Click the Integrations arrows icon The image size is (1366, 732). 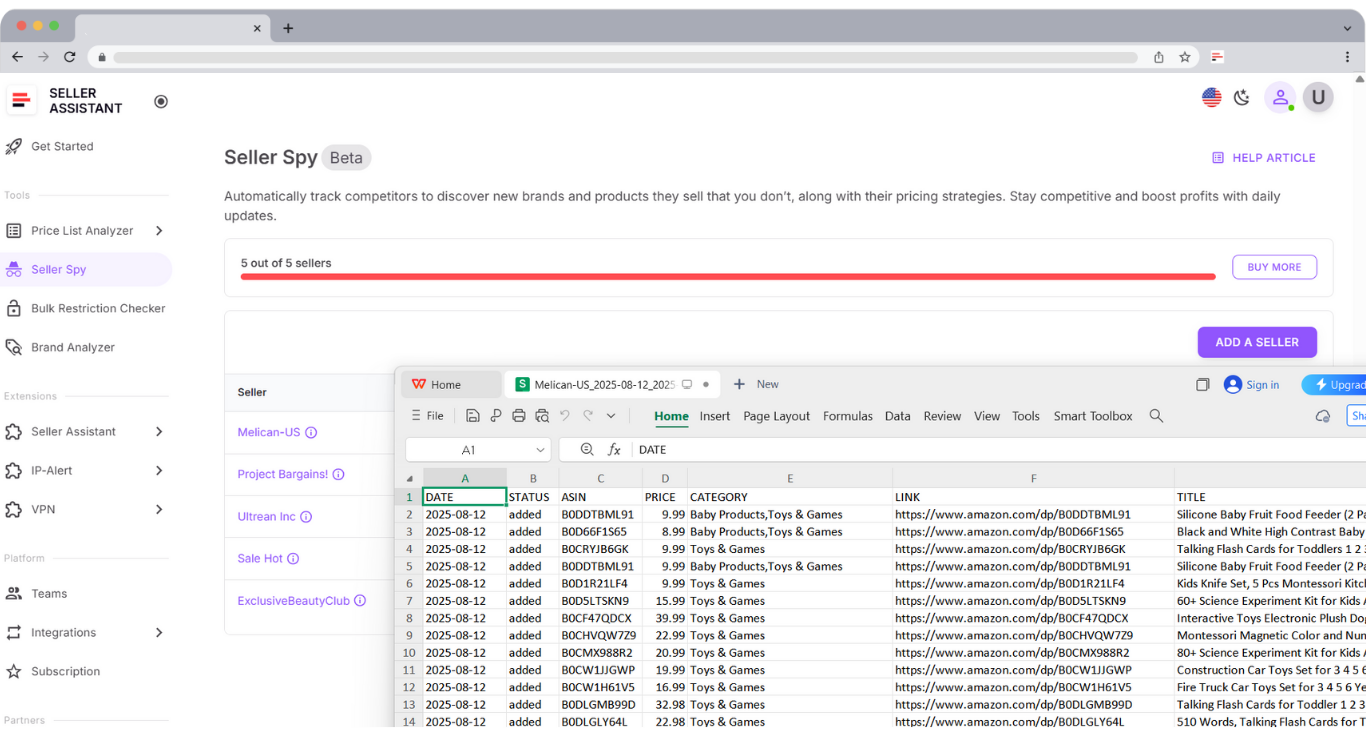[x=14, y=633]
